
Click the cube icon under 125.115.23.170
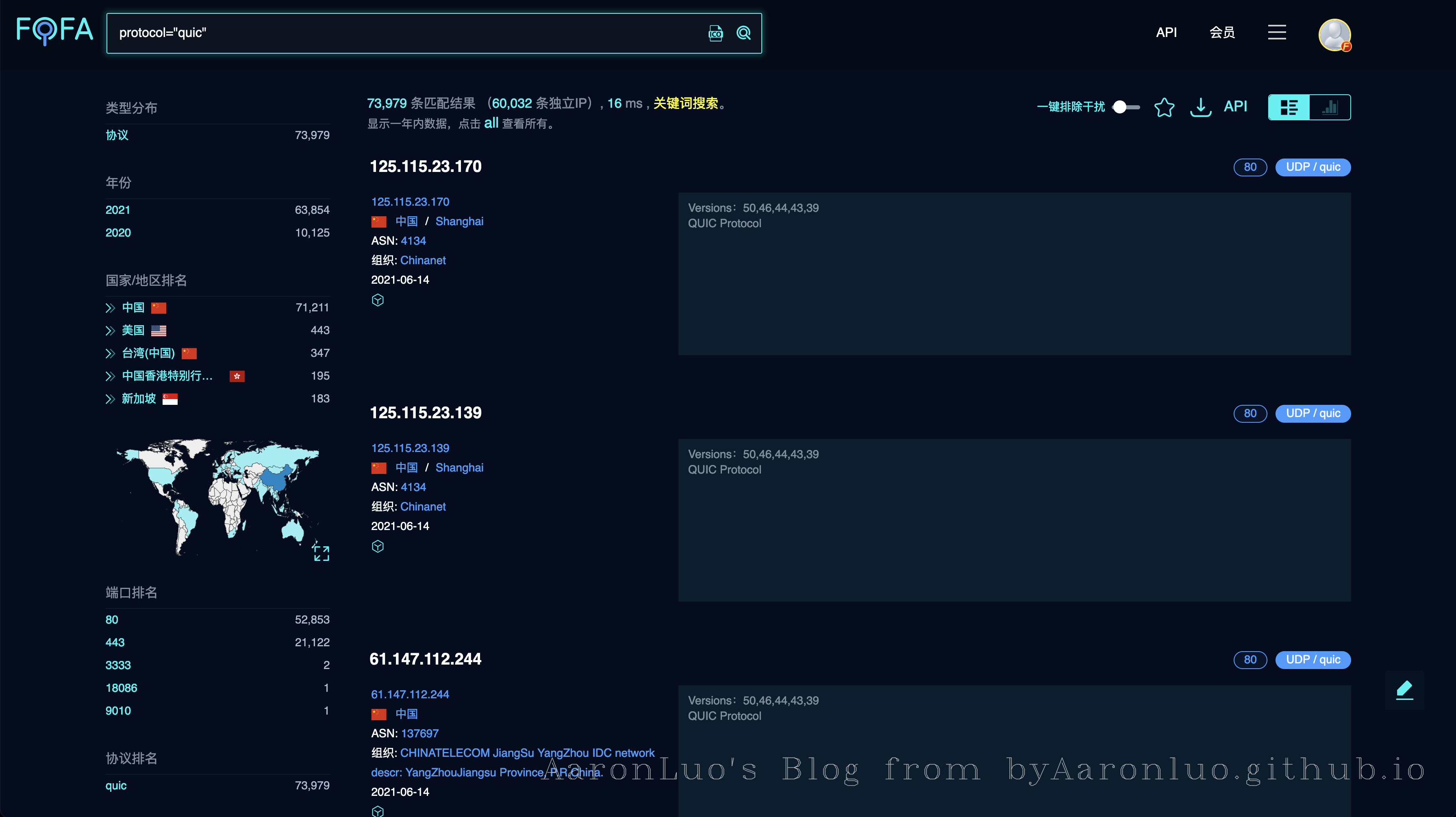[378, 300]
